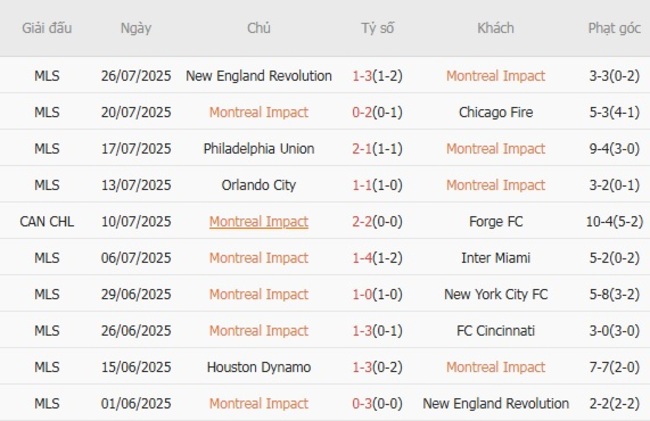Click the 10-4(5-2) corner kicks value
This screenshot has height=421, width=650.
(615, 222)
